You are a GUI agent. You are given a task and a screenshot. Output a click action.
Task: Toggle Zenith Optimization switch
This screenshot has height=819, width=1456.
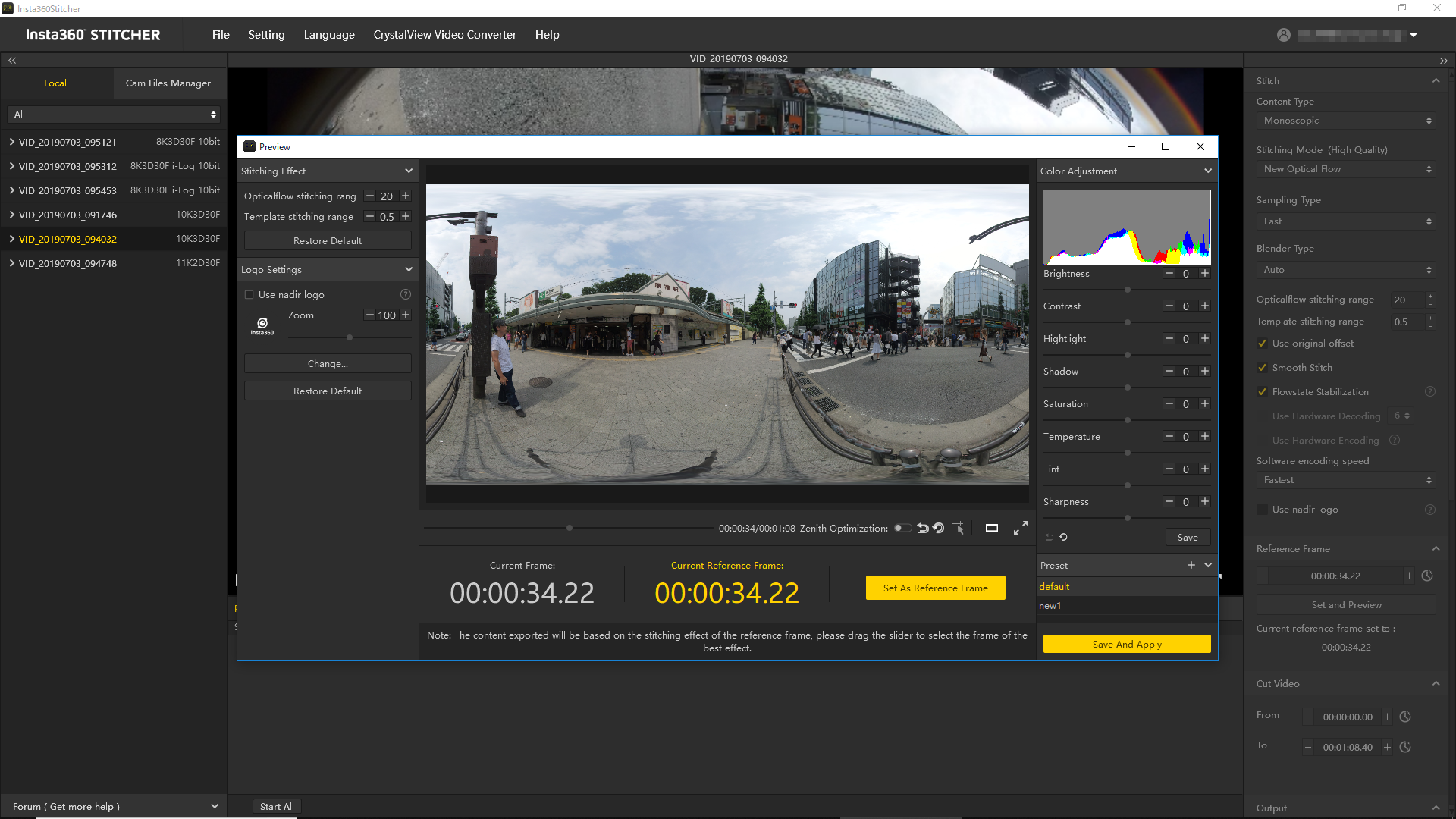coord(902,529)
